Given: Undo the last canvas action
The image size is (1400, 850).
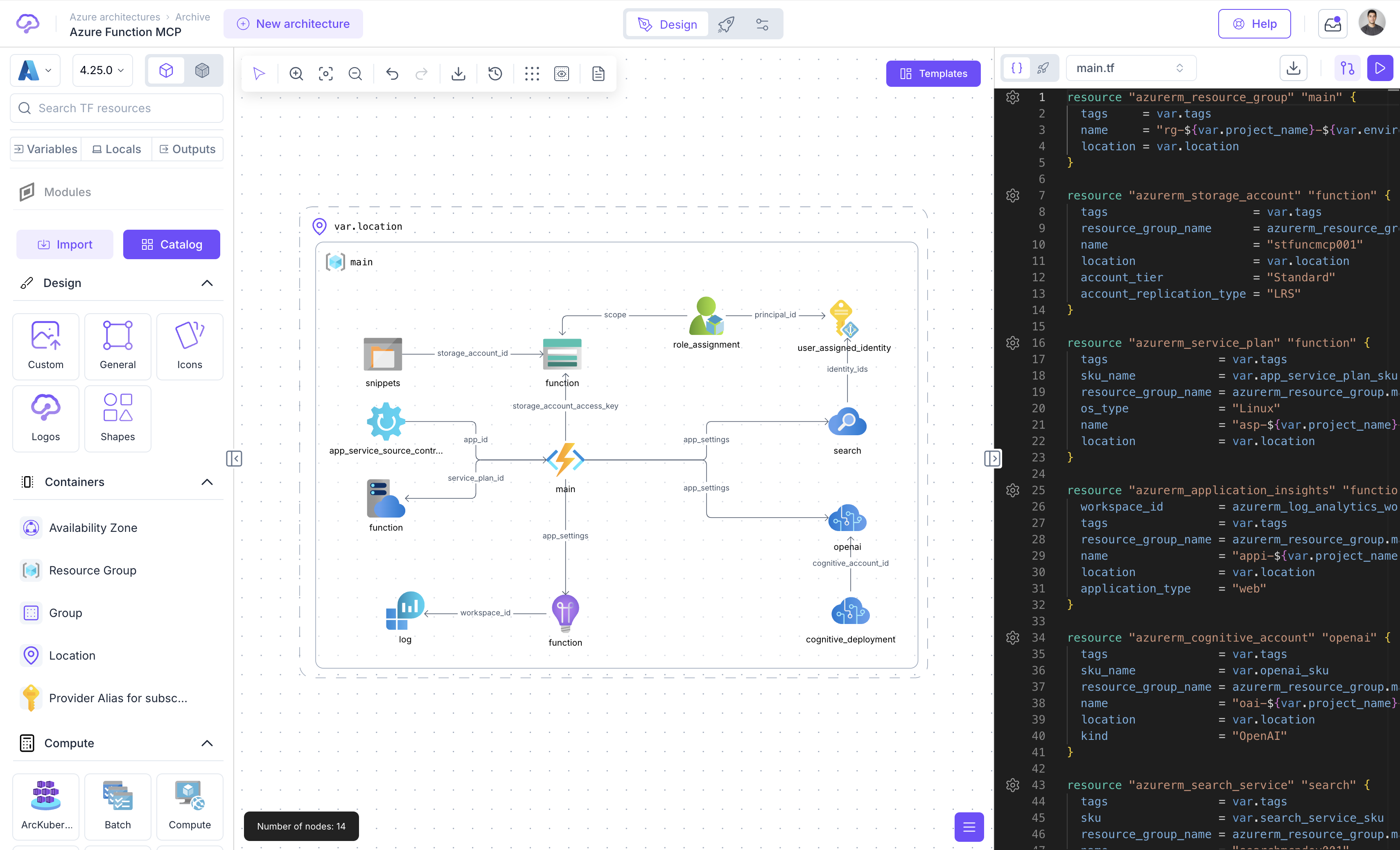Looking at the screenshot, I should point(392,73).
